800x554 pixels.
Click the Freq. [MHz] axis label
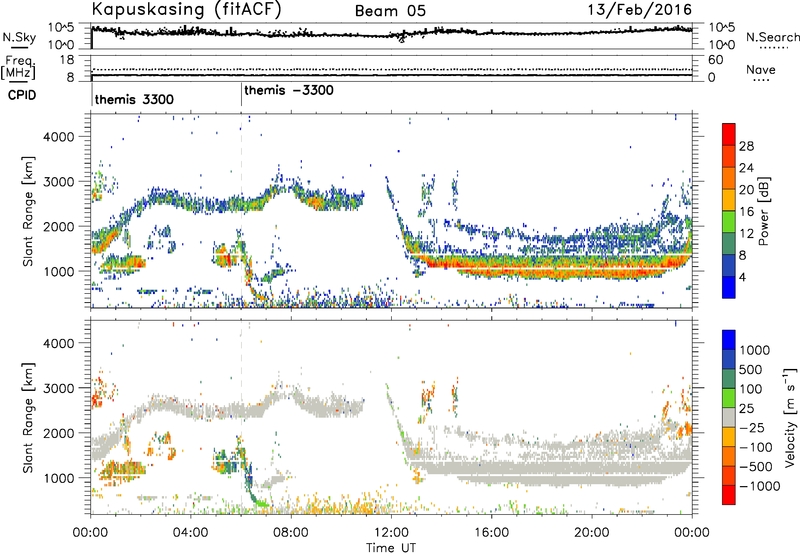[x=18, y=67]
